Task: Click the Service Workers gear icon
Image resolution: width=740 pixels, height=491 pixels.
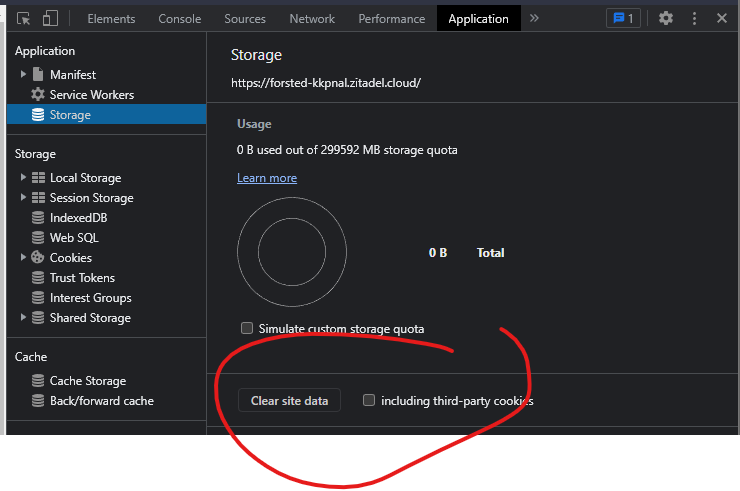Action: coord(38,94)
